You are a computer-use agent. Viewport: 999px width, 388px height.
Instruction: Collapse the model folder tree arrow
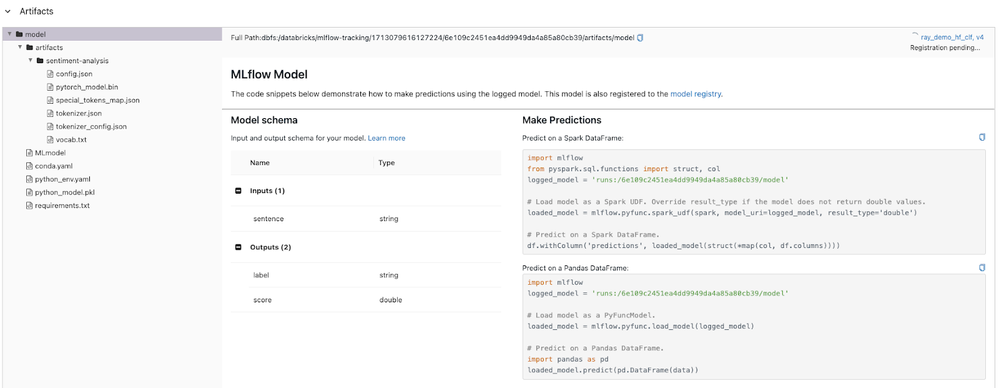tap(9, 34)
